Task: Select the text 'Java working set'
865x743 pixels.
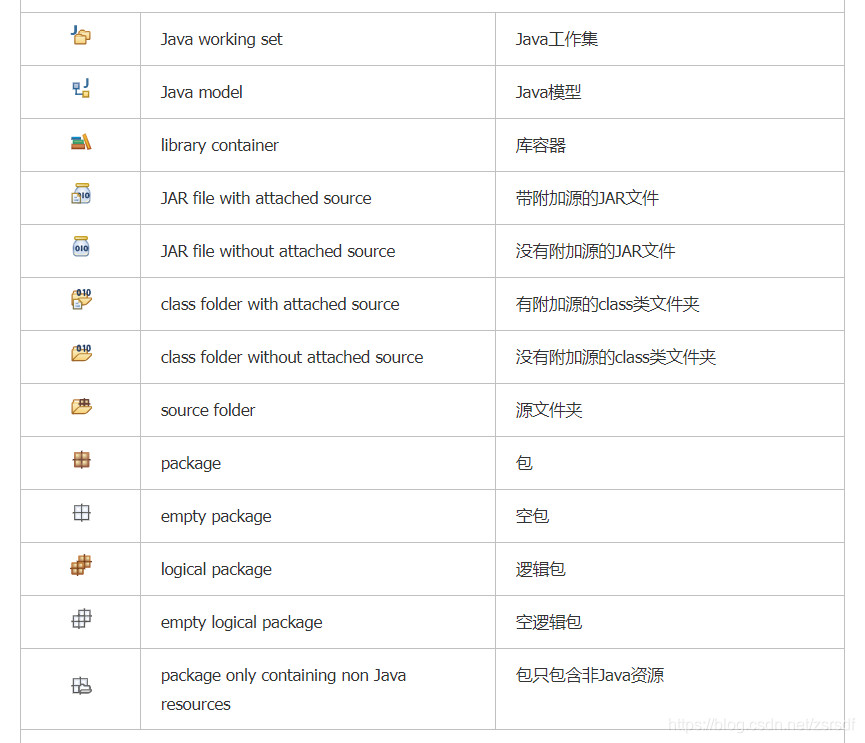Action: pyautogui.click(x=221, y=39)
